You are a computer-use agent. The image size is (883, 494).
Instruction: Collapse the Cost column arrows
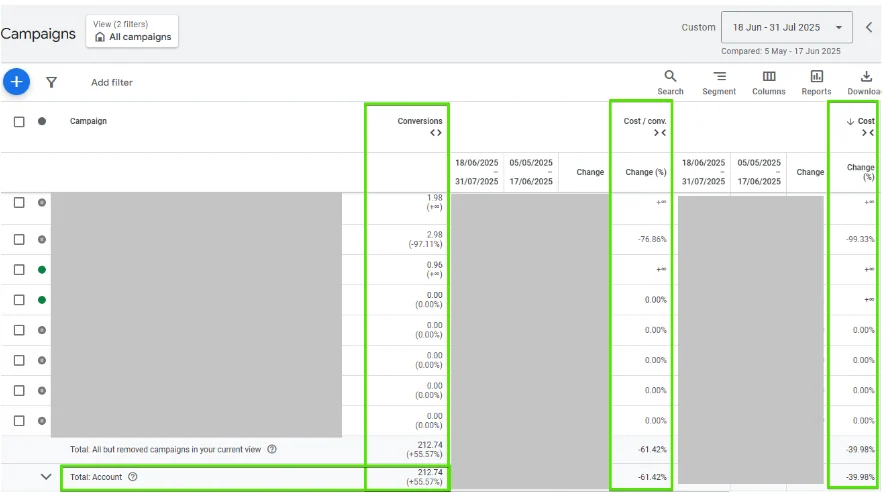point(868,133)
